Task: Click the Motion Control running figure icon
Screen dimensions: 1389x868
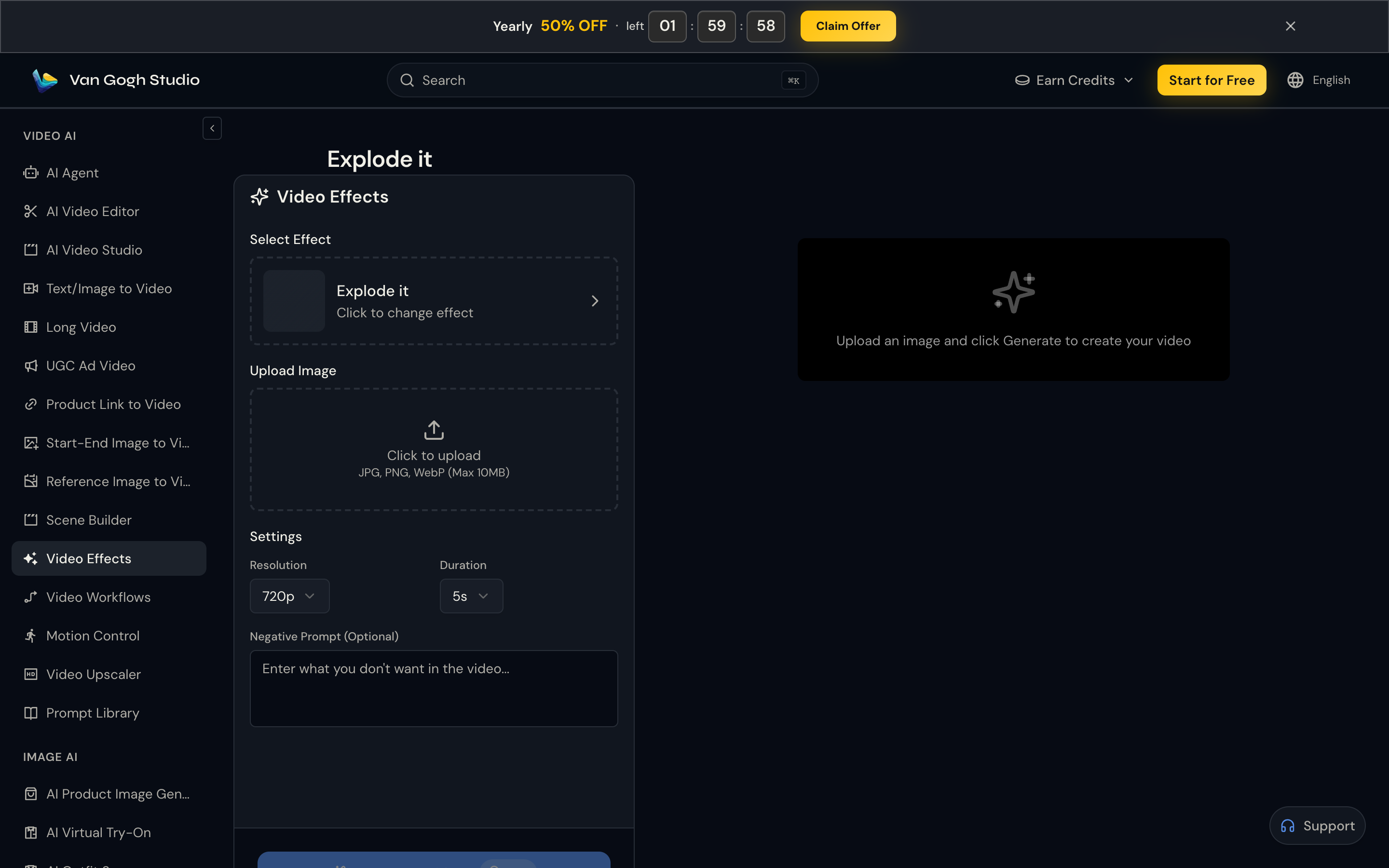Action: tap(31, 636)
